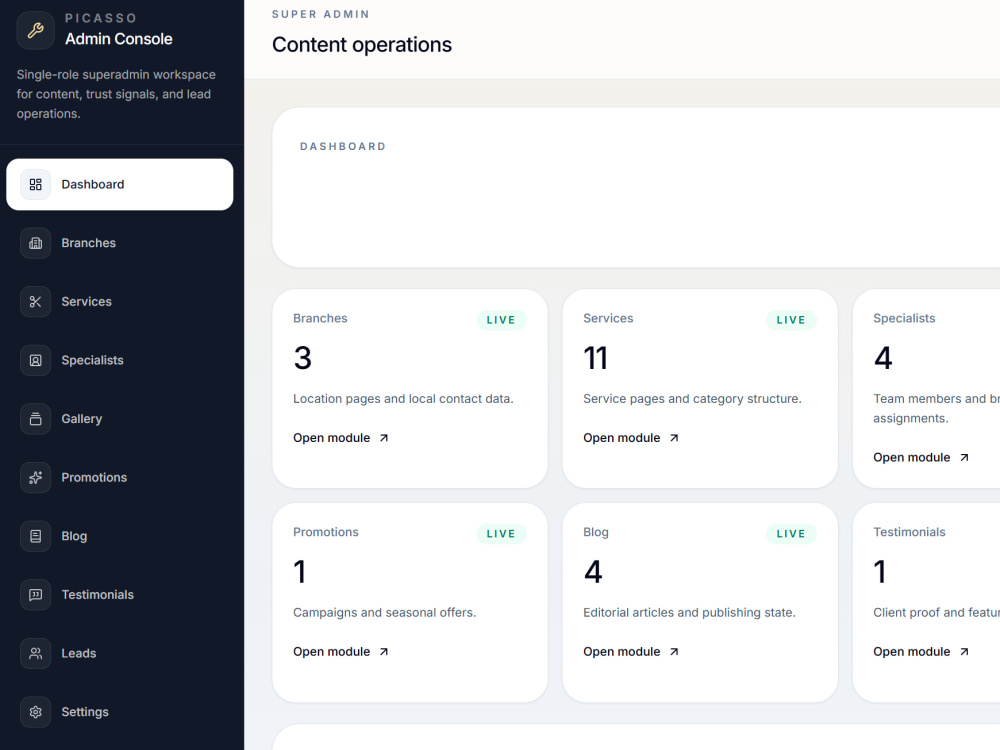Navigate to Specialists in the sidebar

point(120,360)
